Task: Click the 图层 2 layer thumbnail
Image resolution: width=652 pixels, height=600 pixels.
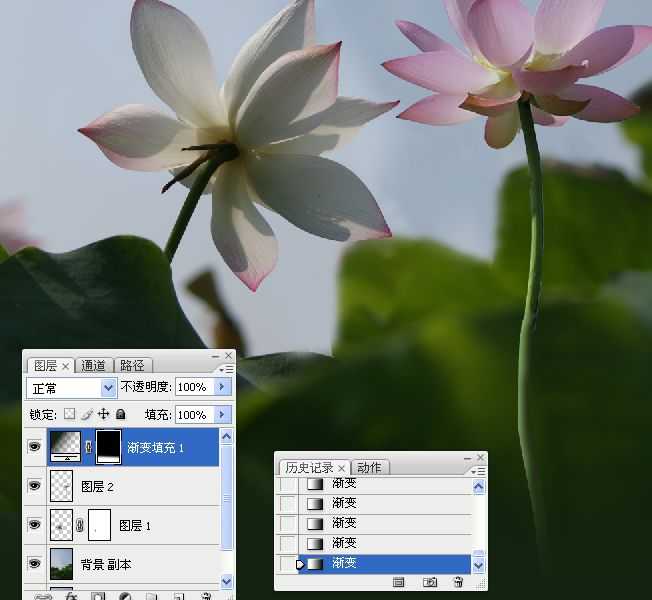Action: [62, 486]
